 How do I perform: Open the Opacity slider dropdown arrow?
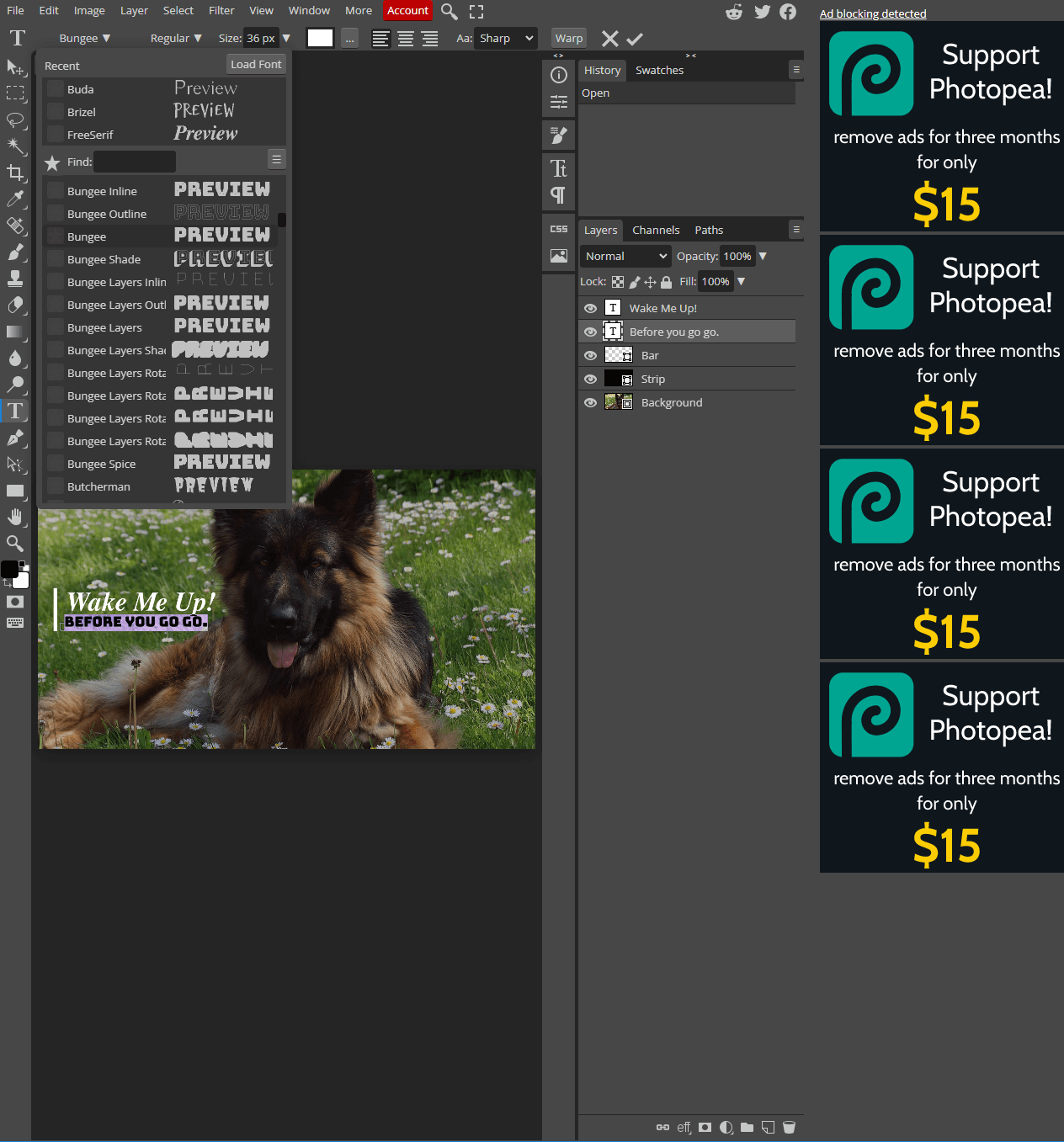[763, 256]
